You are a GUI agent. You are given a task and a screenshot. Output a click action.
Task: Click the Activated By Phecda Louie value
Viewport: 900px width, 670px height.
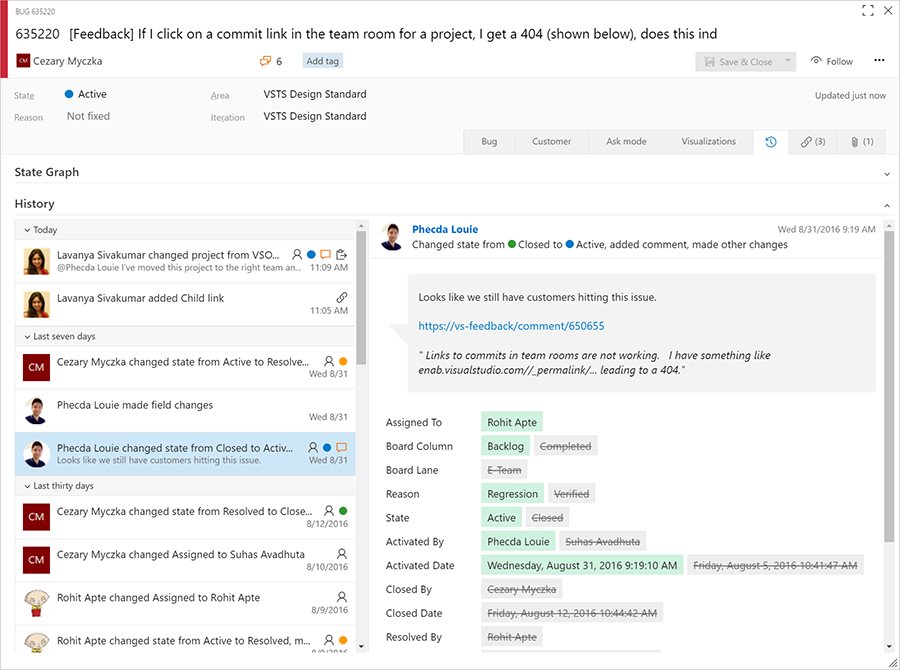(x=518, y=541)
